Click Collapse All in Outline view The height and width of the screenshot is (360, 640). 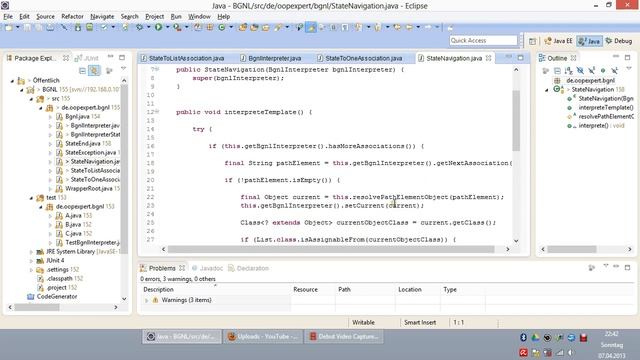pos(557,71)
